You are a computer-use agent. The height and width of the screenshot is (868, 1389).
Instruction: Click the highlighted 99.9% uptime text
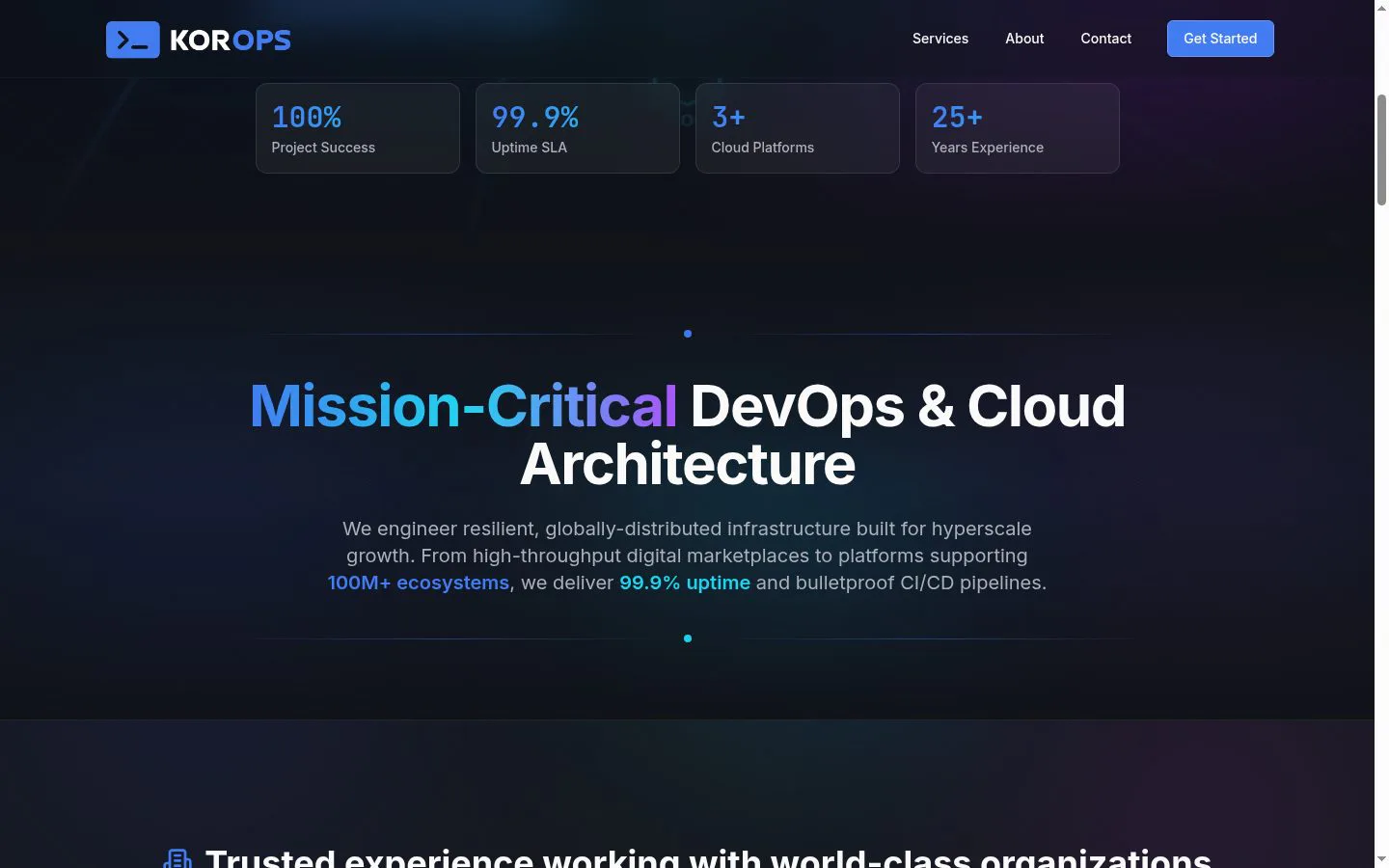(x=685, y=583)
